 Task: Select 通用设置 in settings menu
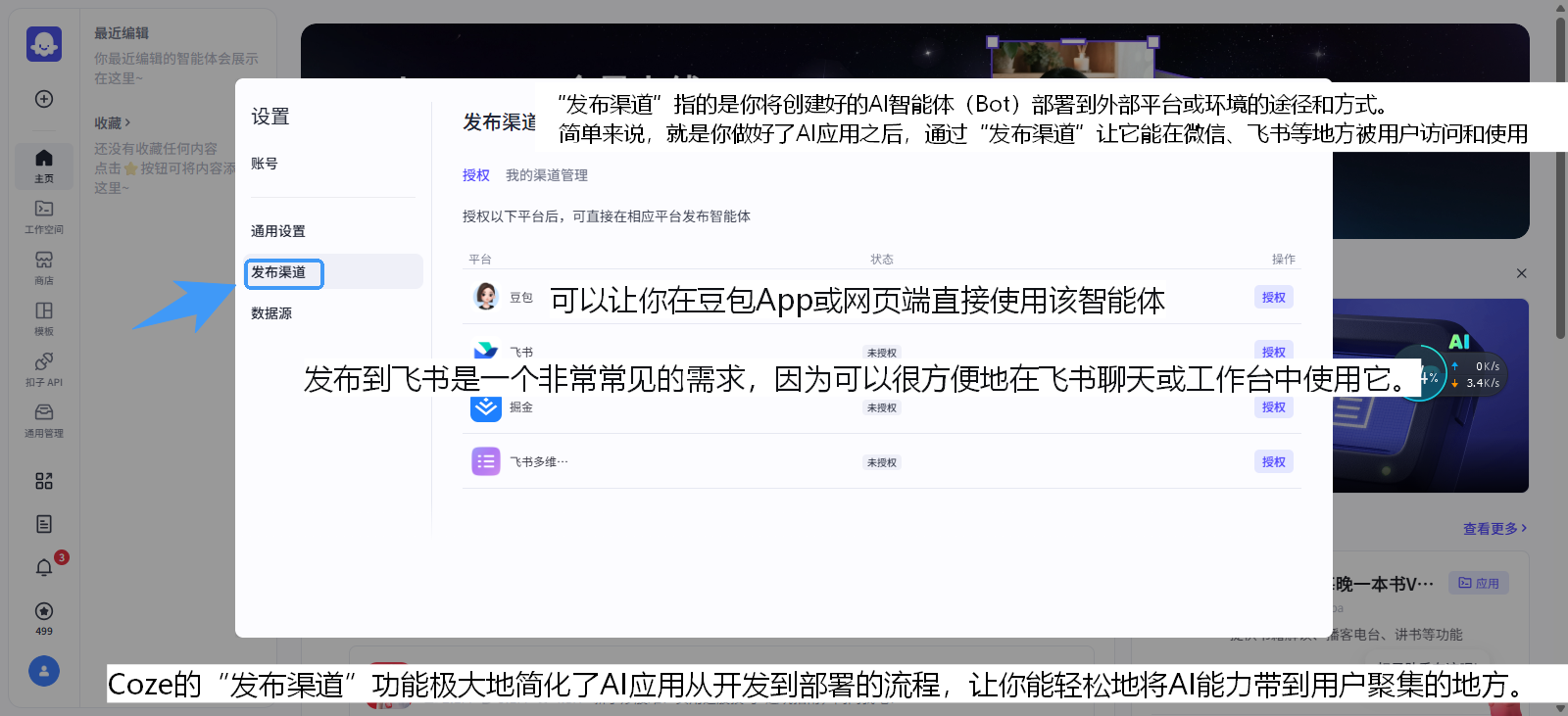tap(278, 231)
